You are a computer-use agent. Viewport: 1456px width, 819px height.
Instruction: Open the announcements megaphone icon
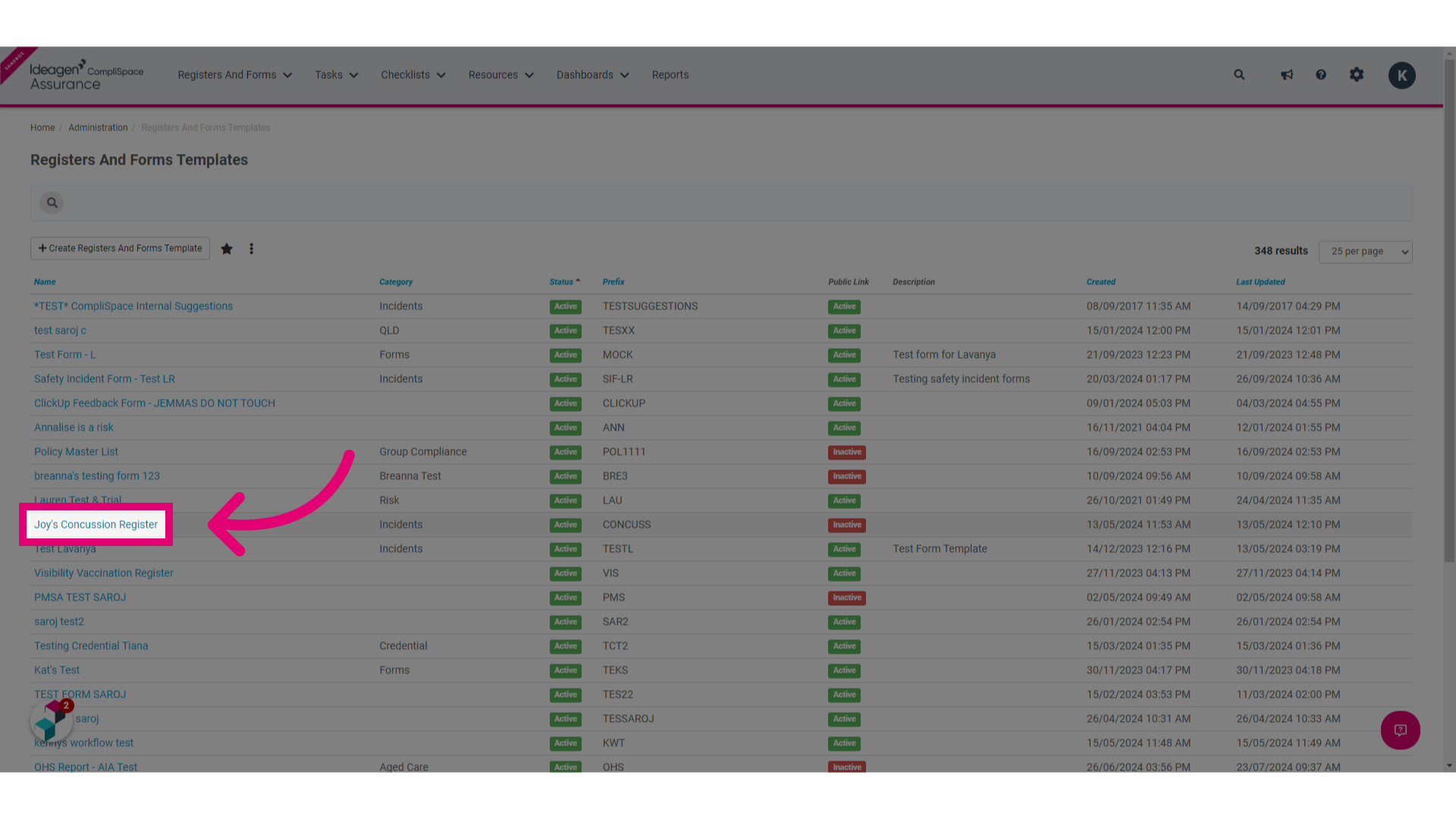[1287, 74]
